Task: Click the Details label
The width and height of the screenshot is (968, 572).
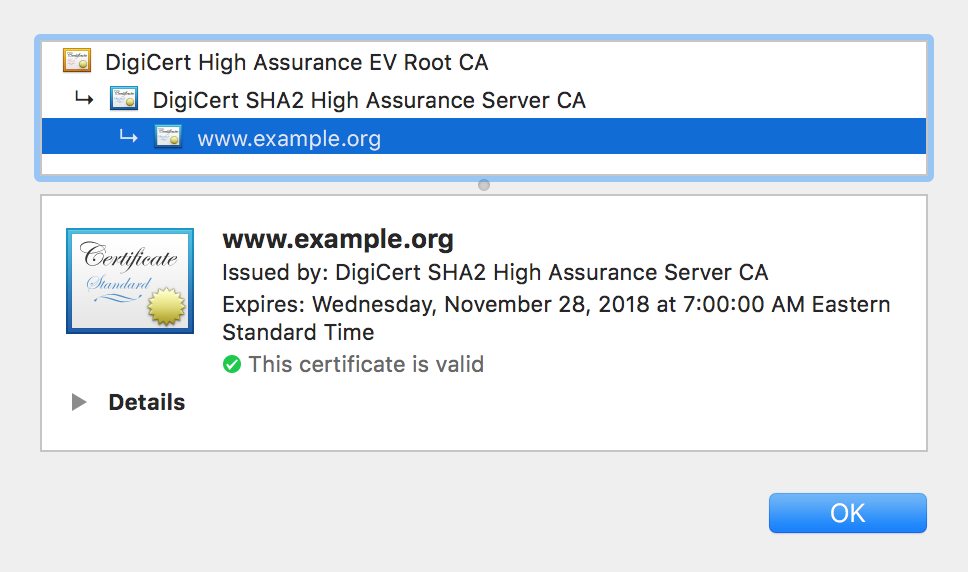Action: [x=147, y=402]
